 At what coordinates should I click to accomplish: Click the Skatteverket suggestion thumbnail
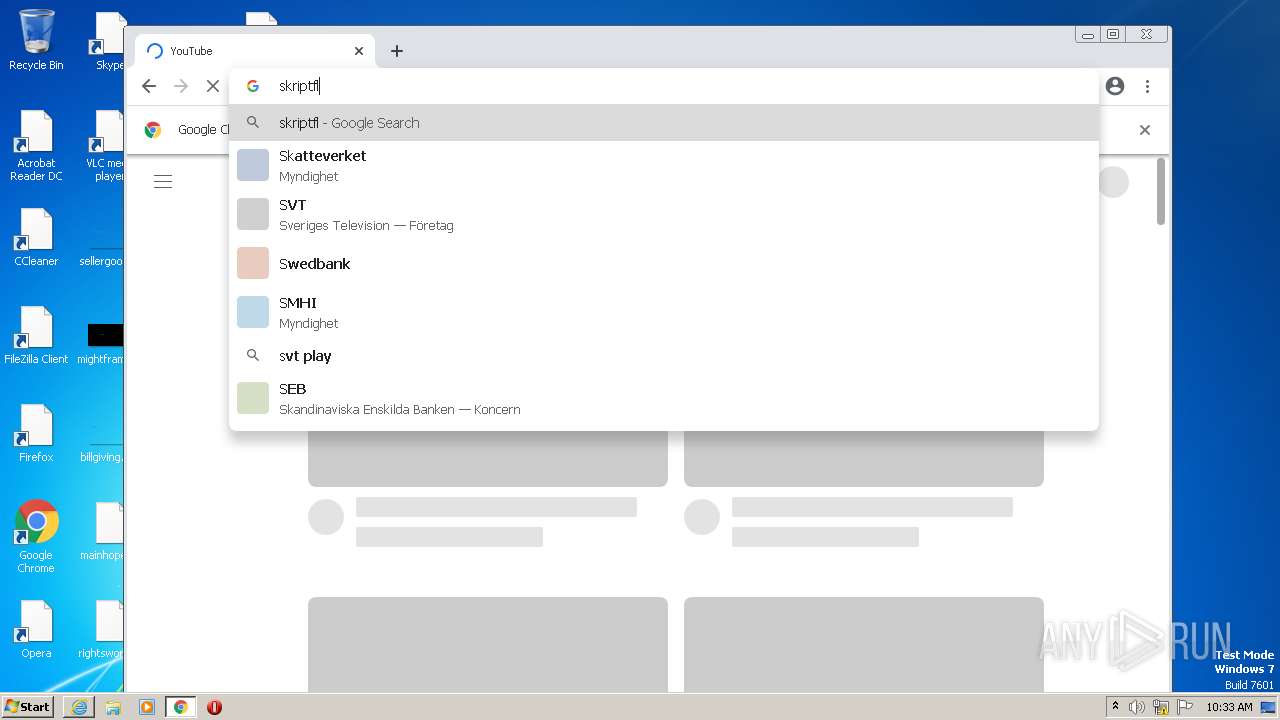point(253,165)
